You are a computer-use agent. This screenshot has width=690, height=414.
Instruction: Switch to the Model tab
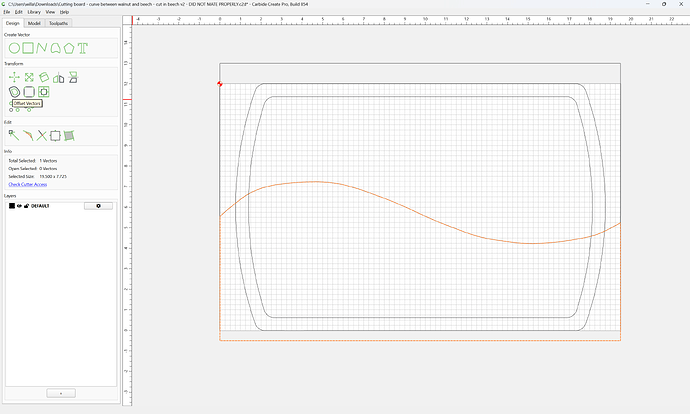coord(34,23)
